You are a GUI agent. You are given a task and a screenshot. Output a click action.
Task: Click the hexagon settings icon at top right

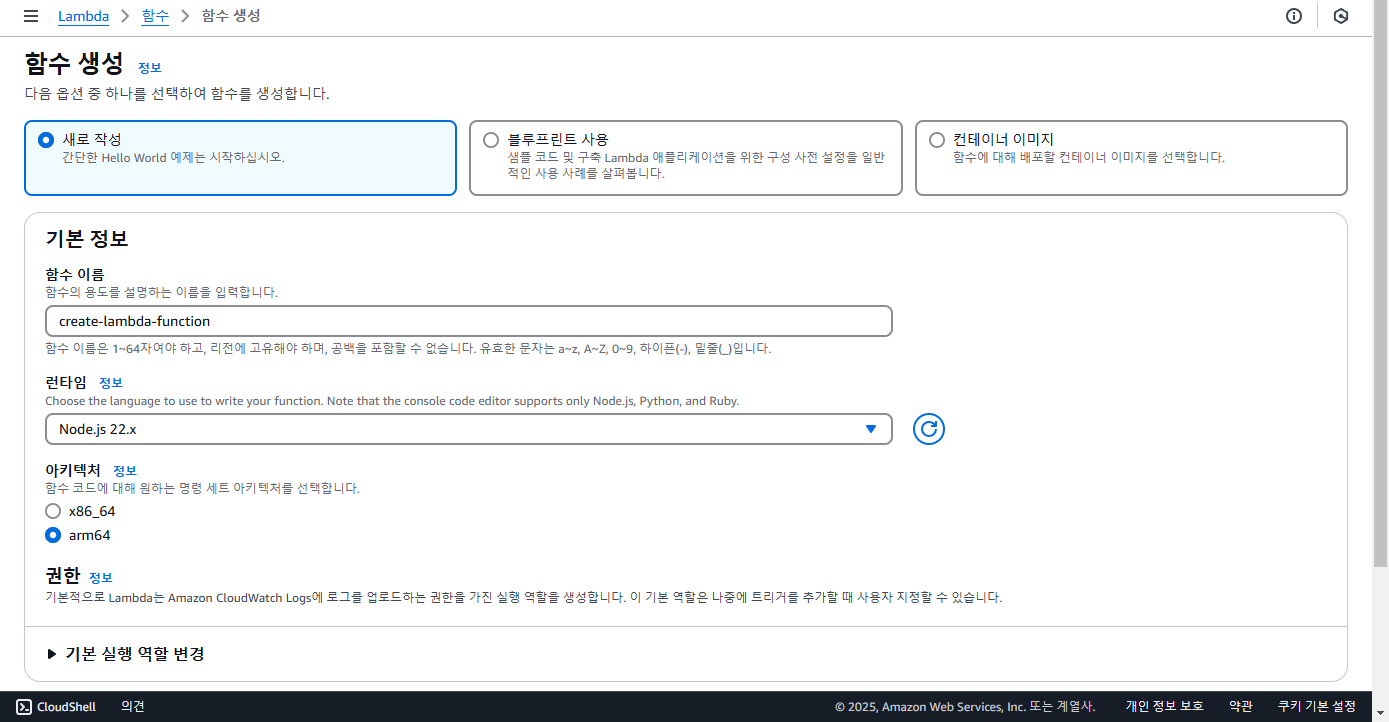pos(1341,16)
